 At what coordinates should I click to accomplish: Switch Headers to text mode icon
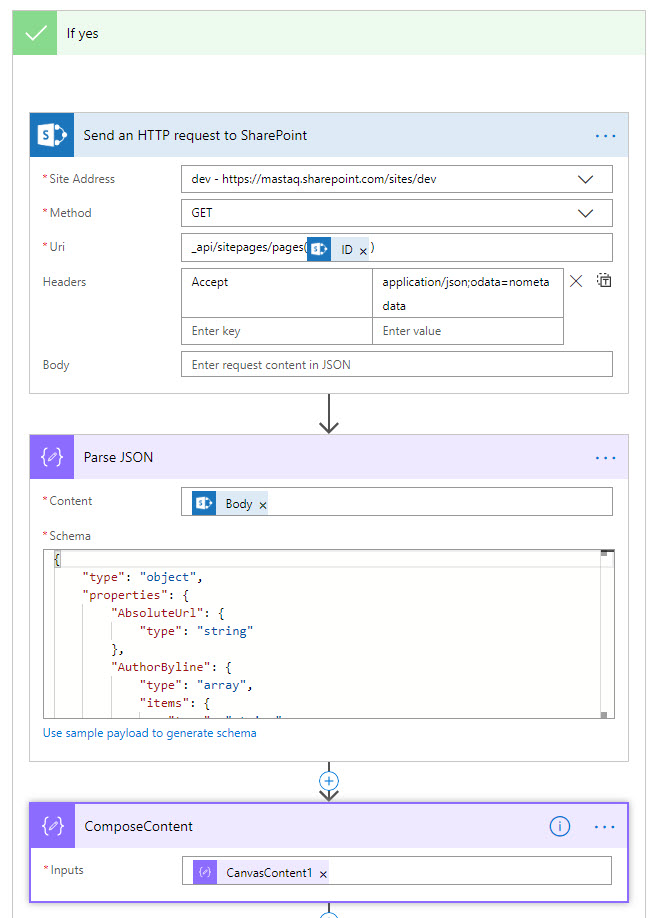[x=604, y=281]
